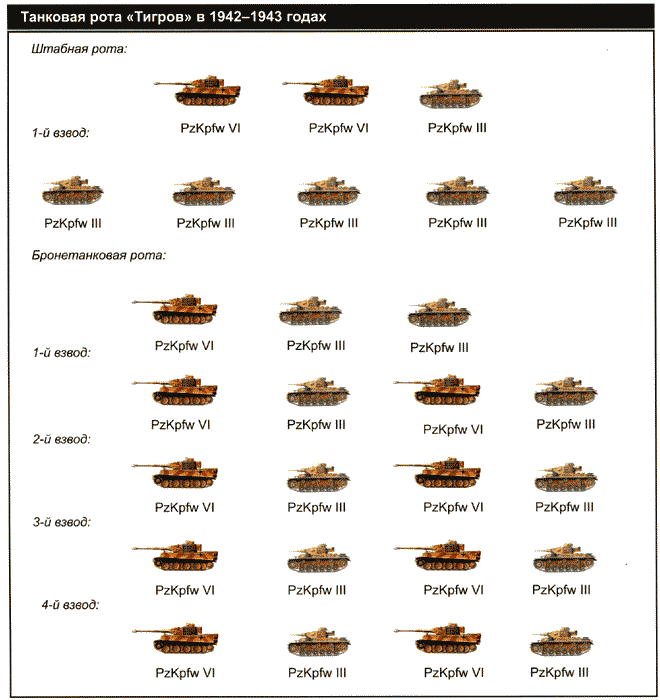Viewport: 660px width, 700px height.
Task: Select the PzKpfw VI tank image directly below Бронетанковая рота
Action: pos(184,313)
